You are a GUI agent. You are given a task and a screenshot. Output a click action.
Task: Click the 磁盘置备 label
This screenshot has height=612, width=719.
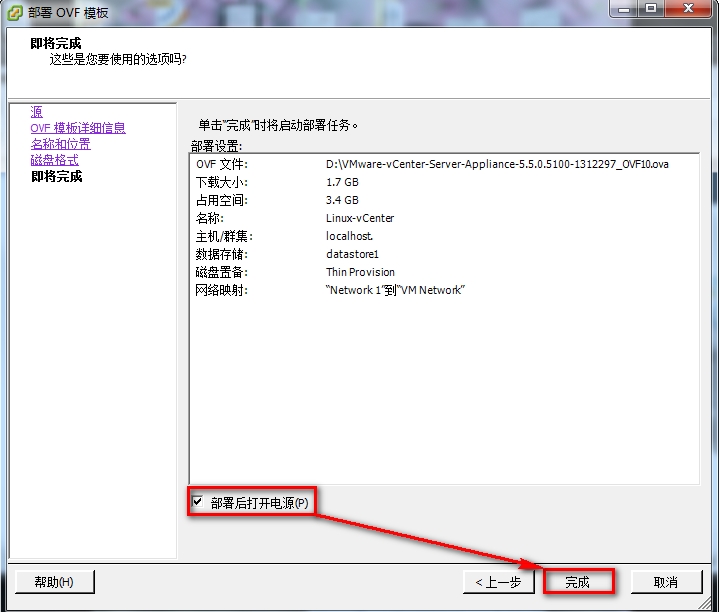(222, 272)
